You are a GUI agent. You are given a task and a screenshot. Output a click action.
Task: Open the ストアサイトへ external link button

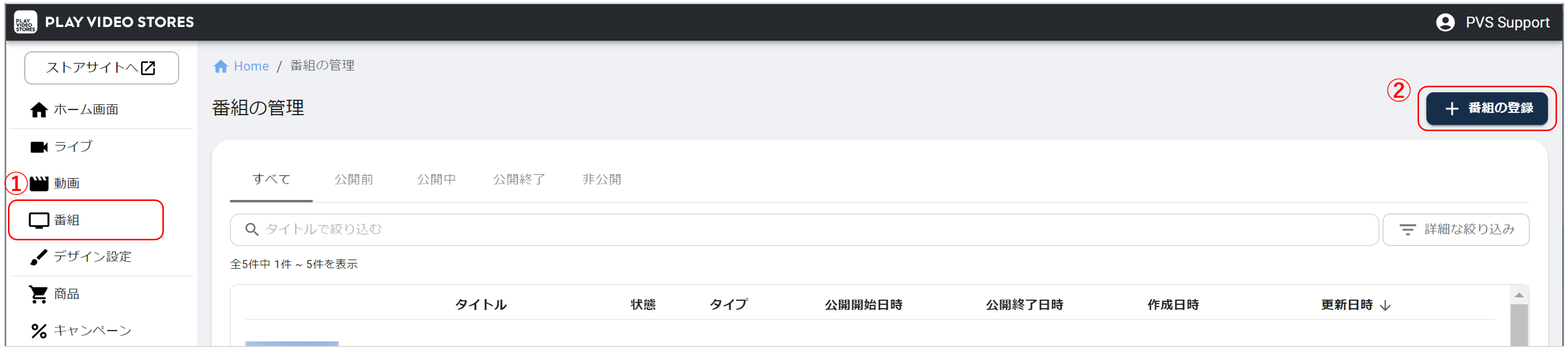pyautogui.click(x=101, y=68)
